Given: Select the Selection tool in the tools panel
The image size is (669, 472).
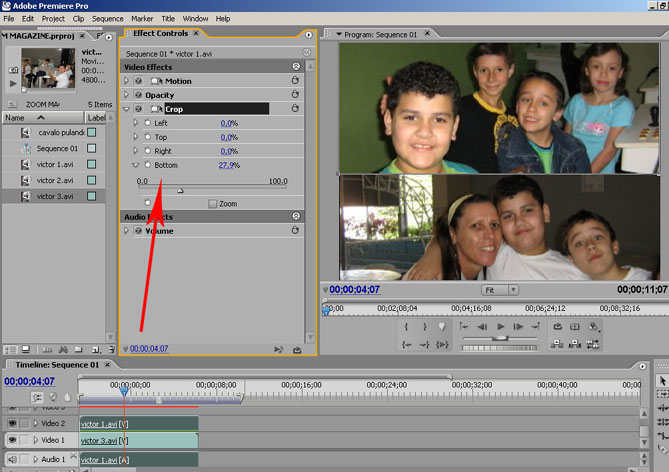Looking at the screenshot, I should (661, 381).
